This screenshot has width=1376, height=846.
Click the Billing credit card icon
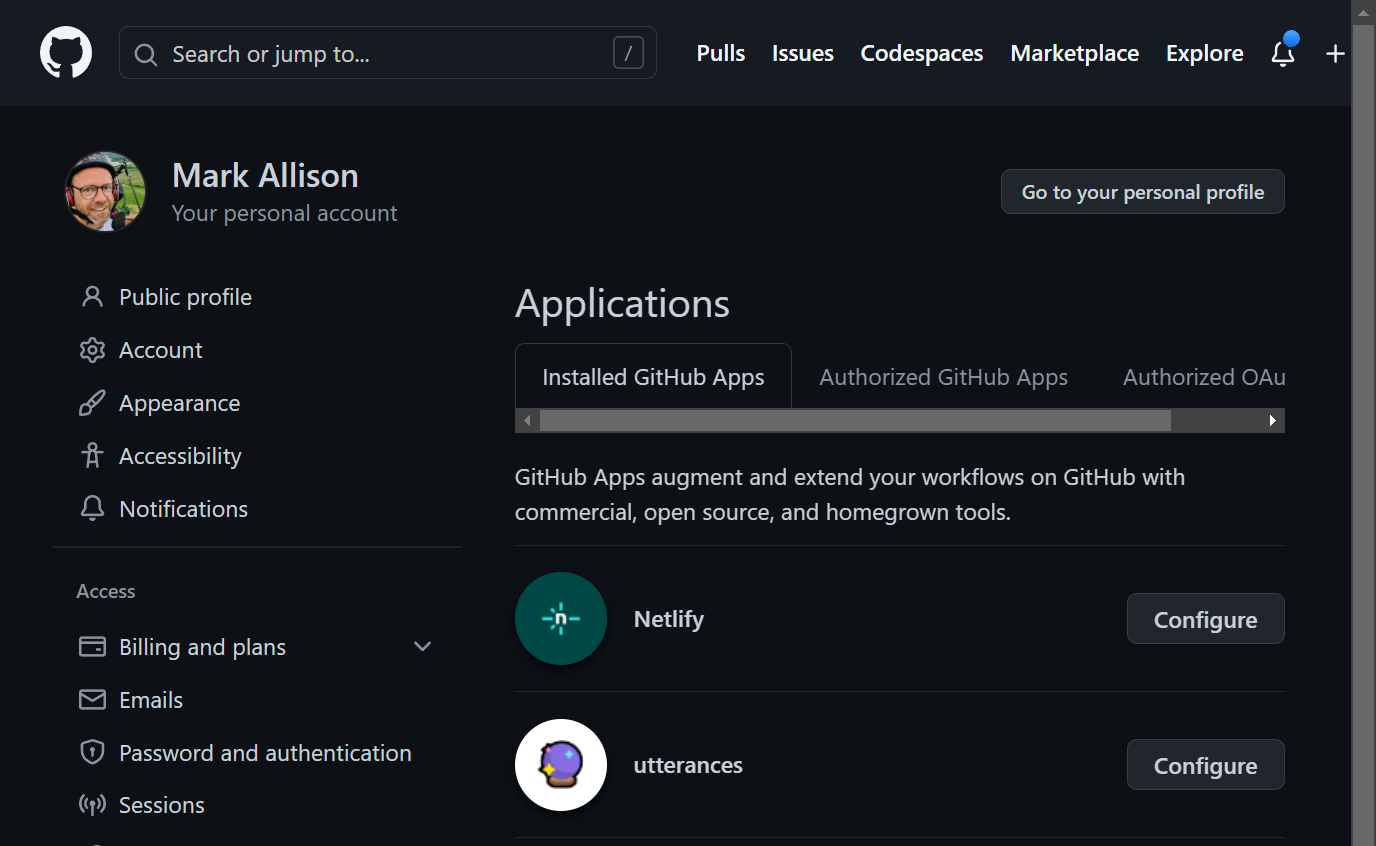pos(92,647)
